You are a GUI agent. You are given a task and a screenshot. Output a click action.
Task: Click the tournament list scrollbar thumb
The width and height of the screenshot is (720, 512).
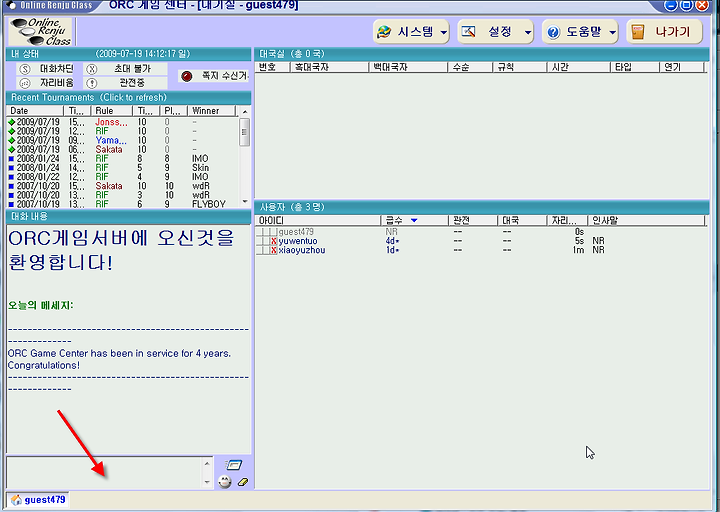(245, 132)
